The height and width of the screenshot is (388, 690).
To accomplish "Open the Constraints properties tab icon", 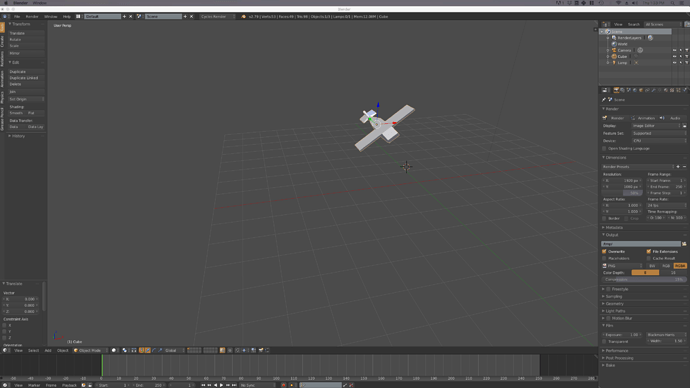I will coord(647,90).
